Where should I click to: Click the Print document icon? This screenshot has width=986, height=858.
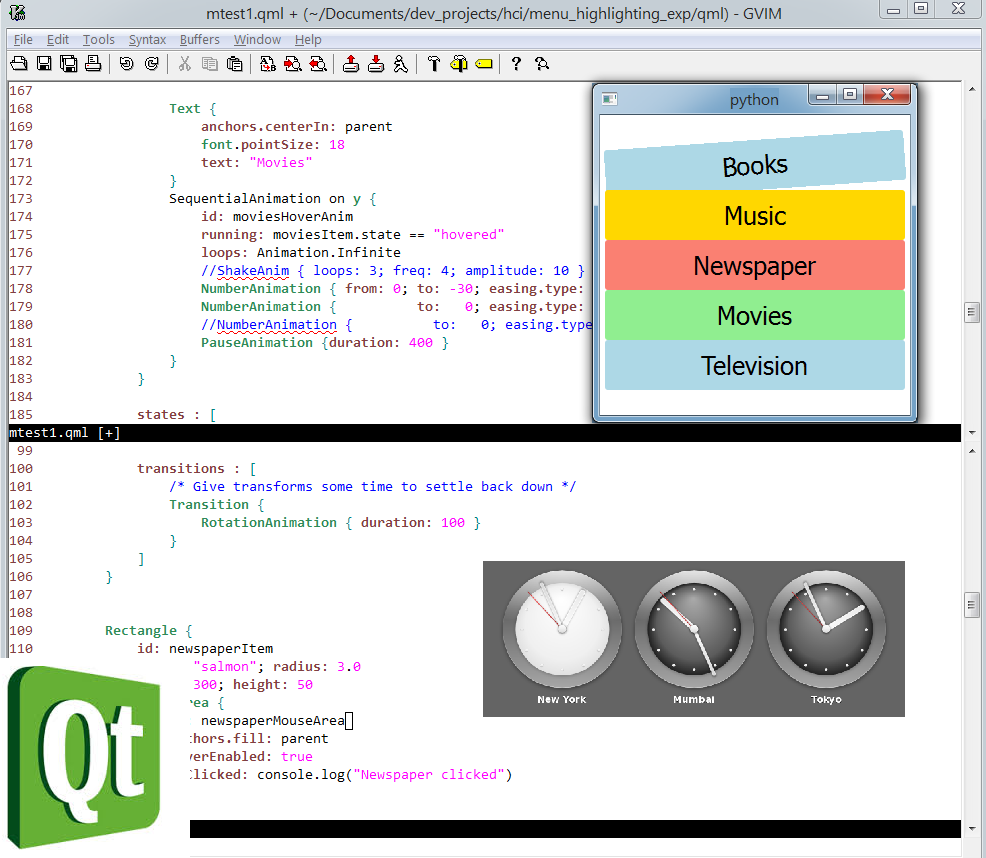pos(90,63)
